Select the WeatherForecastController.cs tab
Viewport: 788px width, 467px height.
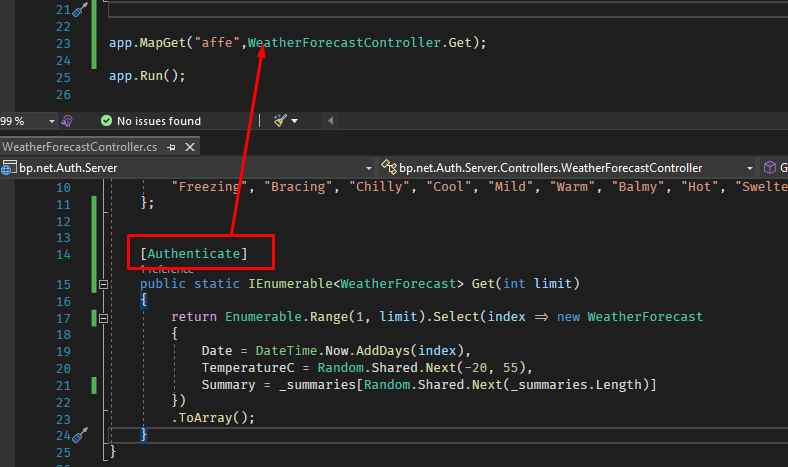[79, 147]
